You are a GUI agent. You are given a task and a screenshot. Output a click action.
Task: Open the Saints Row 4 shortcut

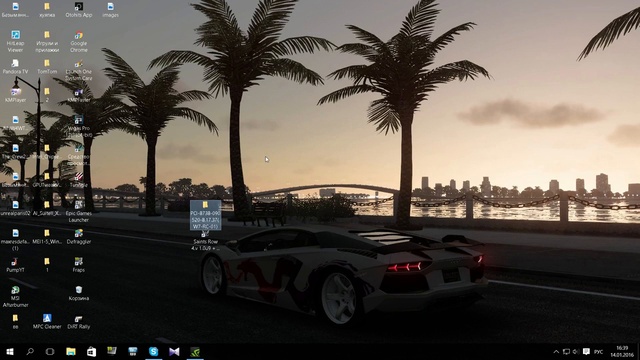click(205, 241)
